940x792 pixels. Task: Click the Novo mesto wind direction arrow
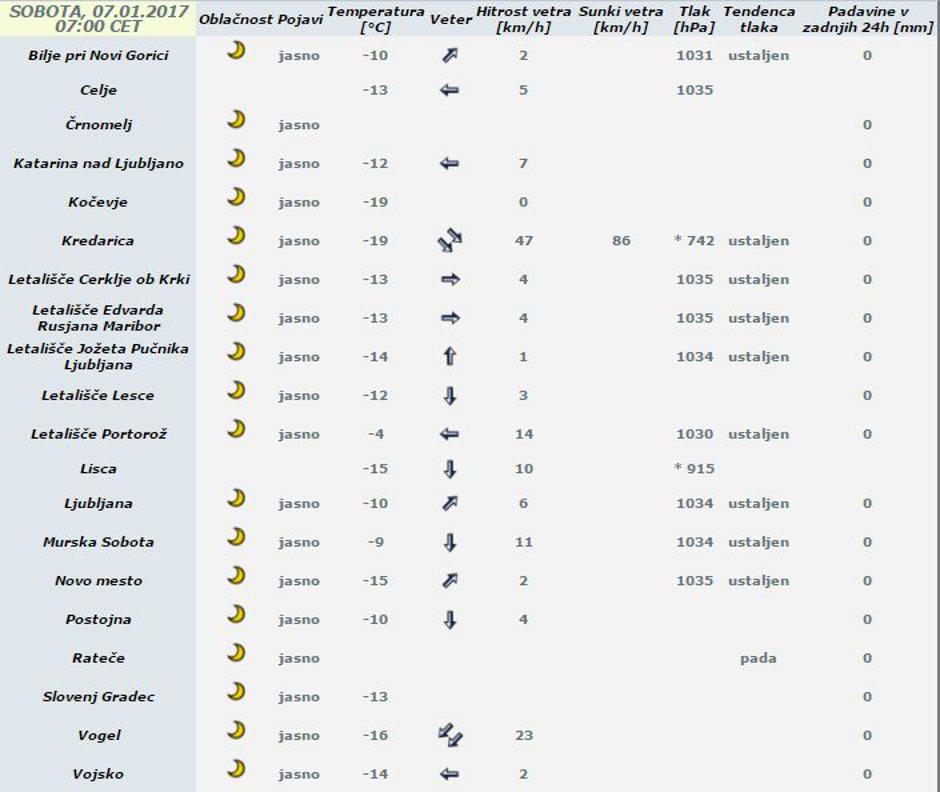click(450, 581)
